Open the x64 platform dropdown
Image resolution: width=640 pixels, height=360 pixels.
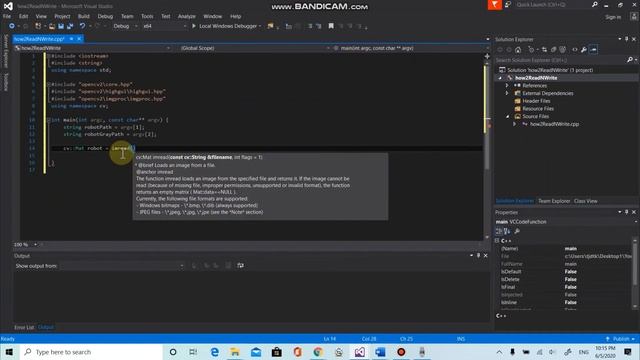pos(164,26)
